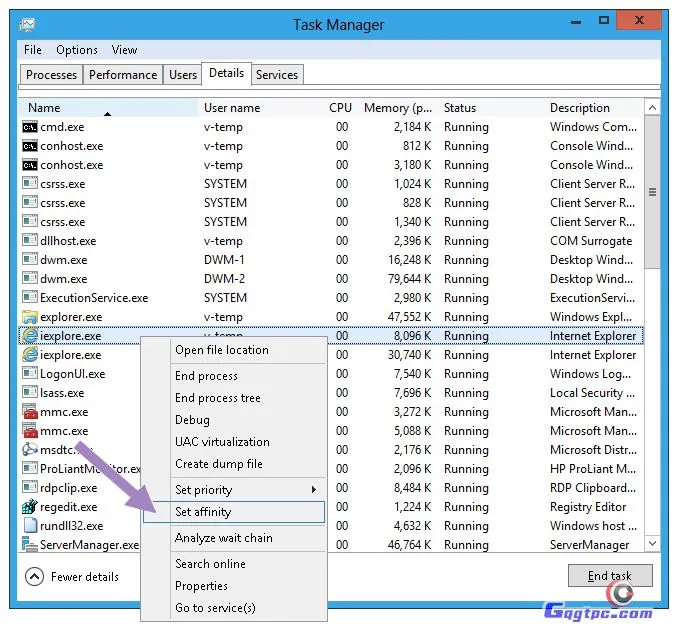This screenshot has width=685, height=633.
Task: Click the ServerManager.exe icon
Action: pos(30,545)
